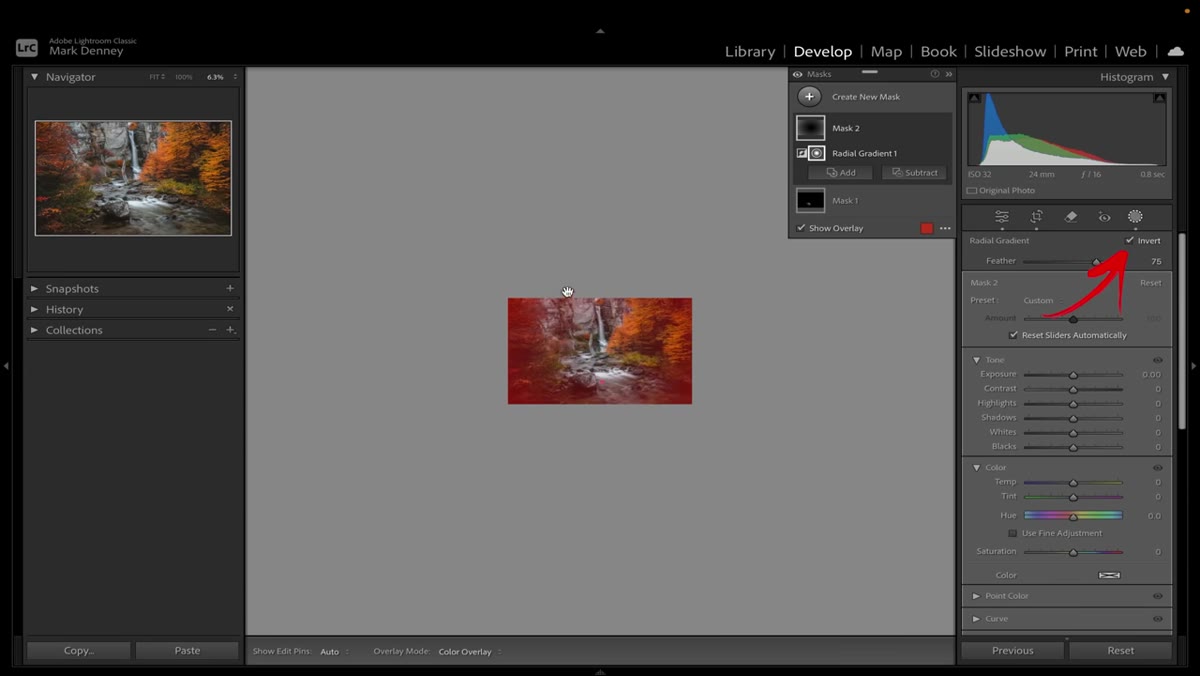Click the Feather slider handle
Screen dimensions: 1200x676
[1096, 261]
